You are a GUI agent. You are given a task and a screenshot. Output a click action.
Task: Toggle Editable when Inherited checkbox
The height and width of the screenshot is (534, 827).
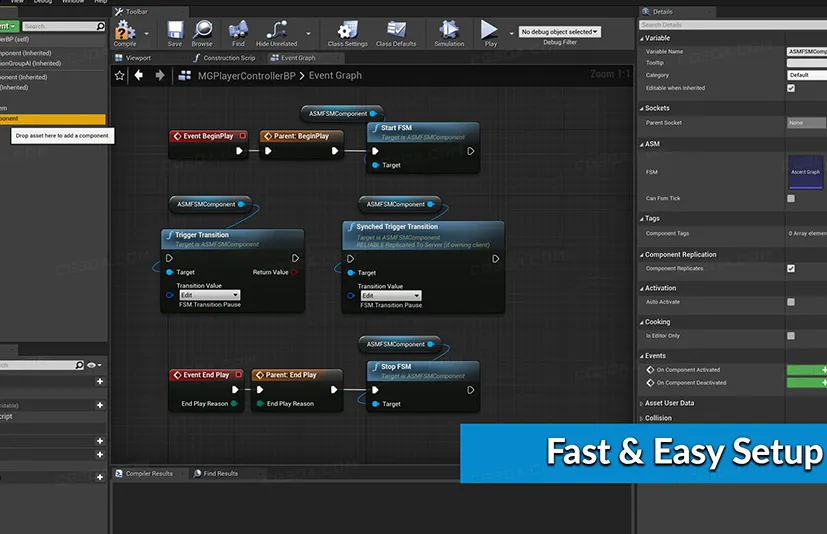791,88
